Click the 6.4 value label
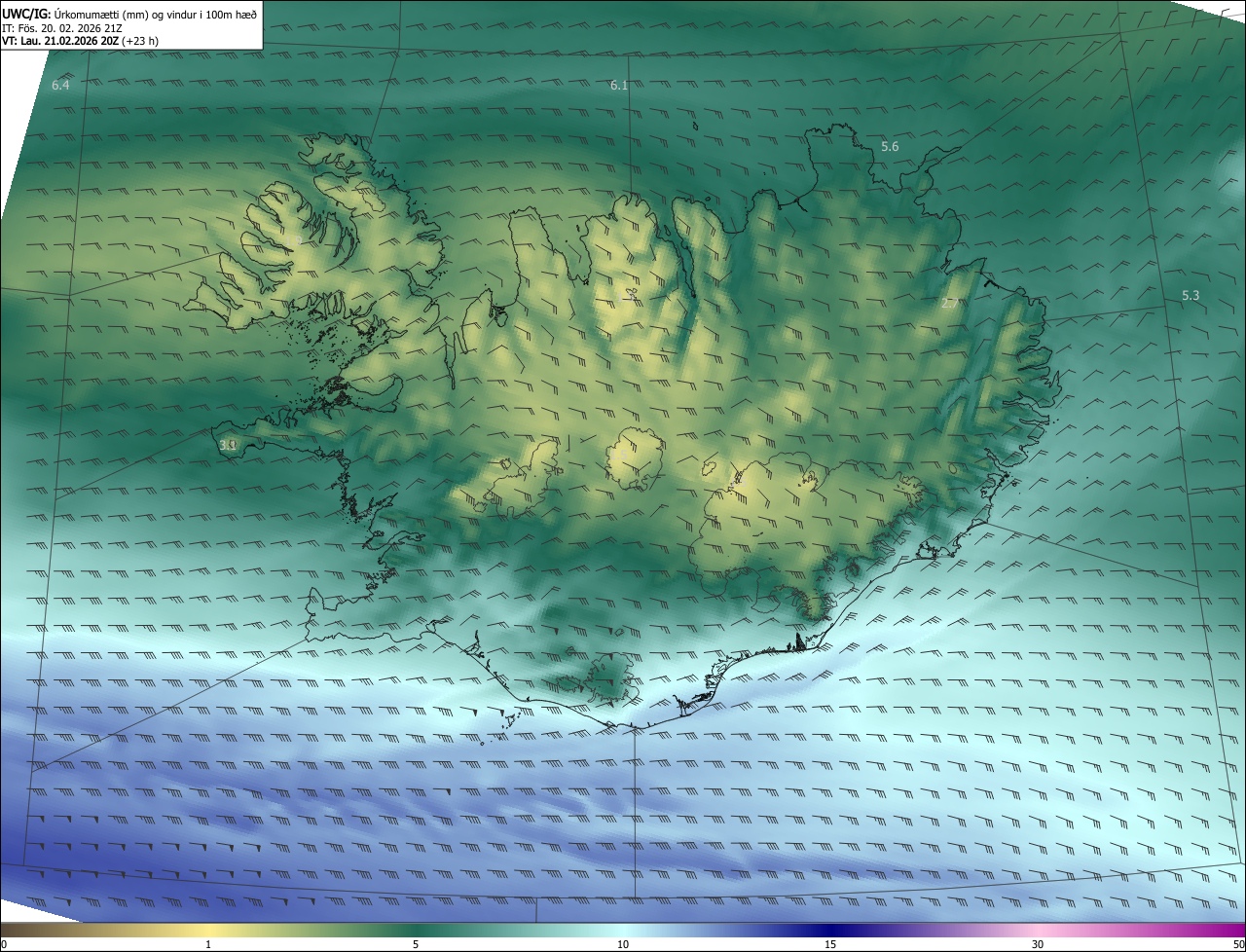Screen dimensions: 1246x952 [x=60, y=86]
